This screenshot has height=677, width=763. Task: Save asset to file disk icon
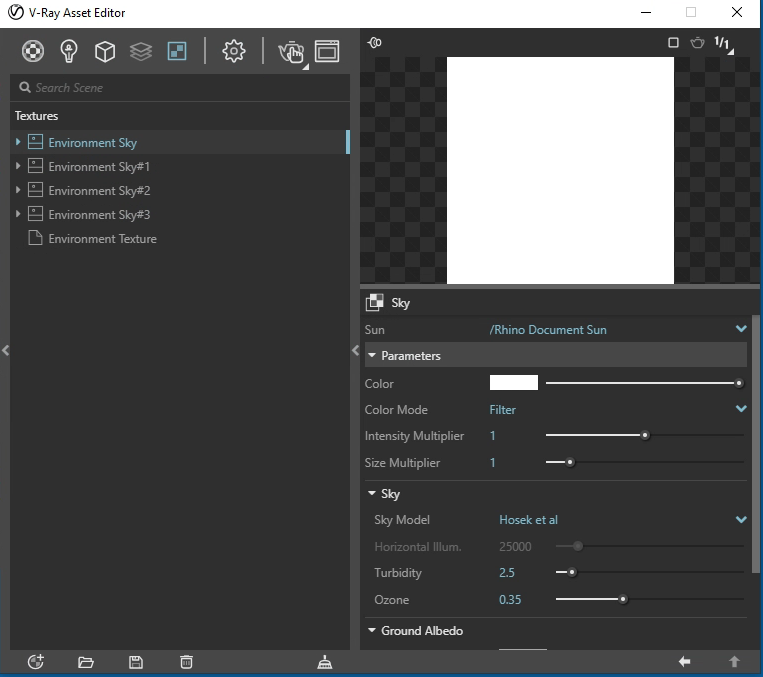click(x=136, y=662)
